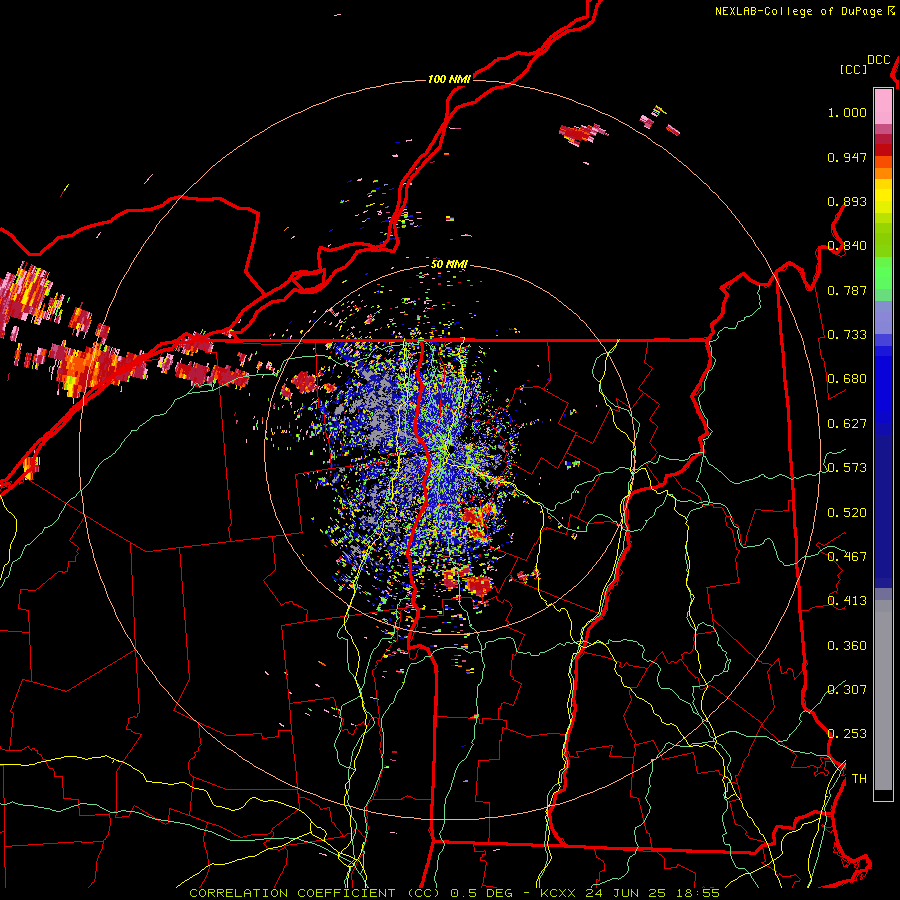
Task: Click the black radar site marker at center
Action: (x=451, y=449)
